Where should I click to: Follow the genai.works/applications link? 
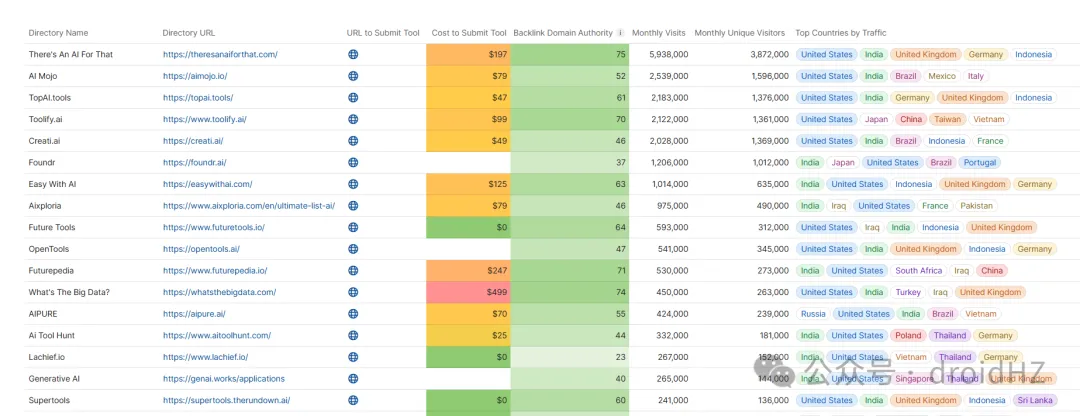224,379
